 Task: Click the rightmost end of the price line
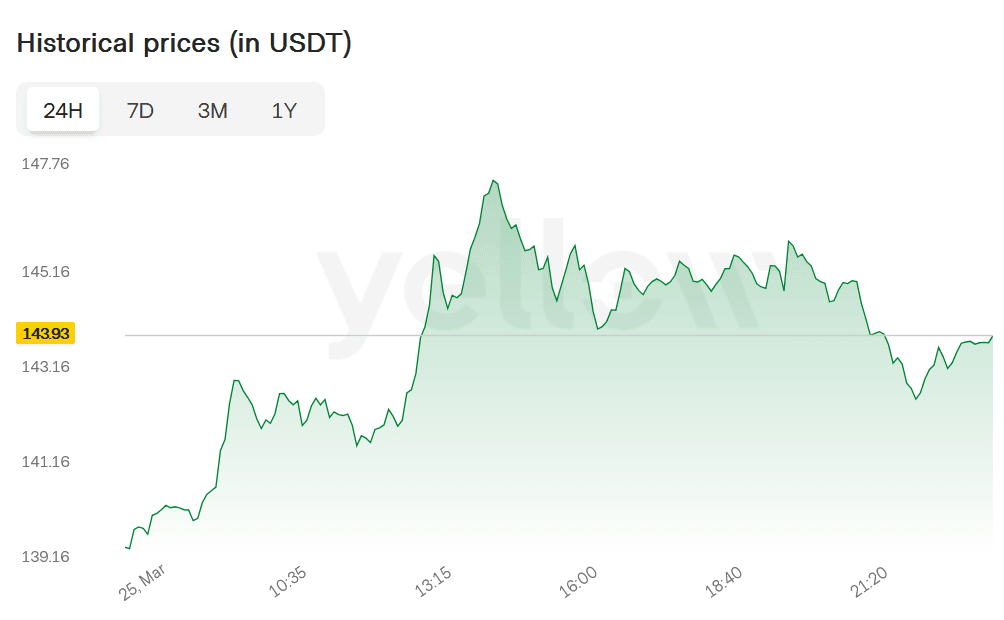click(x=992, y=336)
